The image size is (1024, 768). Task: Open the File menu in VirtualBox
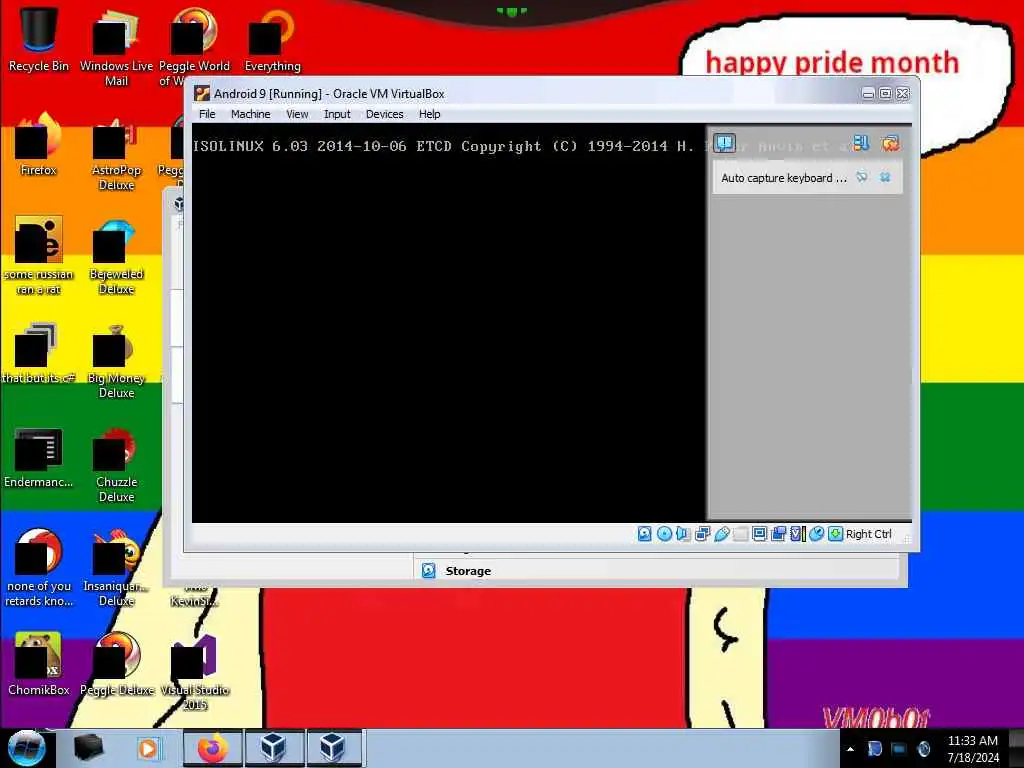207,114
